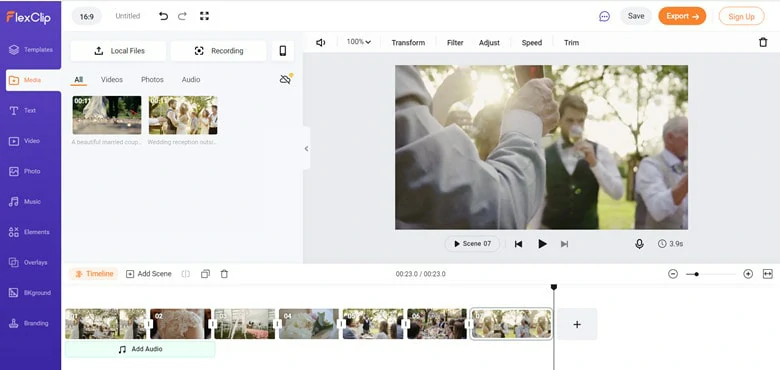Add new scene with plus tile
Viewport: 780px width, 370px height.
(x=577, y=324)
